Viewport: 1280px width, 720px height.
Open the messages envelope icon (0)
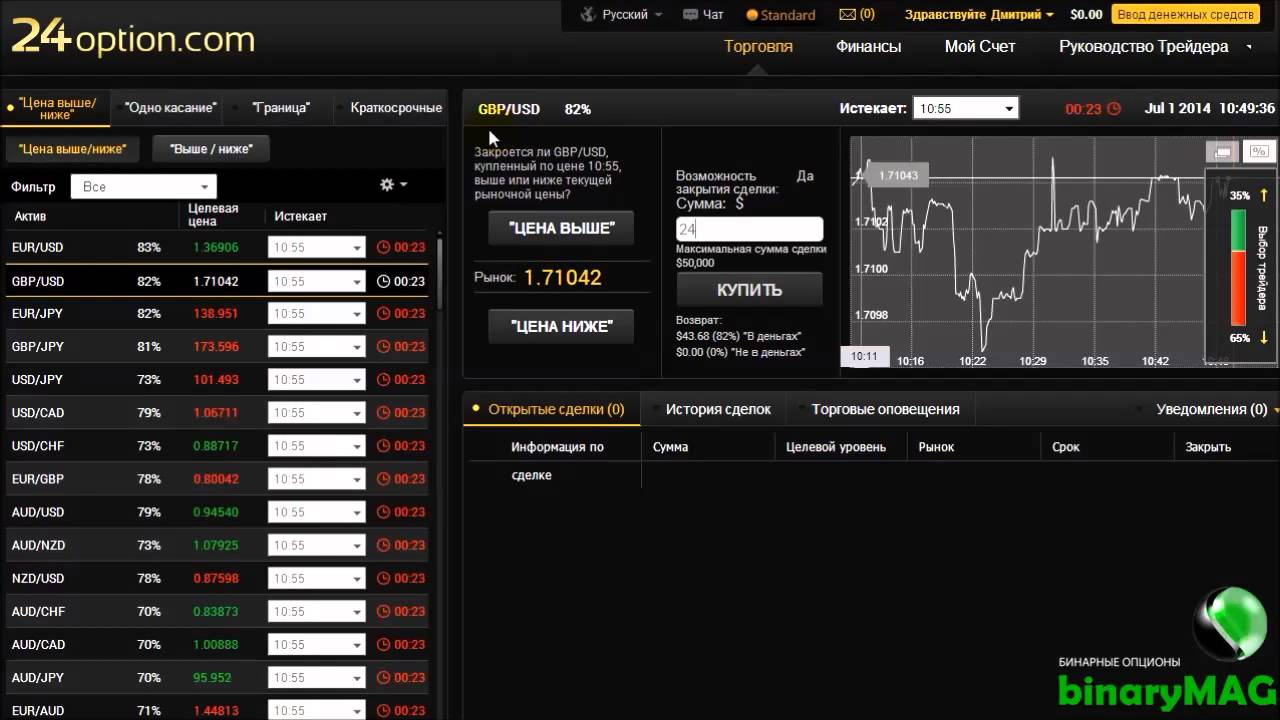point(847,15)
